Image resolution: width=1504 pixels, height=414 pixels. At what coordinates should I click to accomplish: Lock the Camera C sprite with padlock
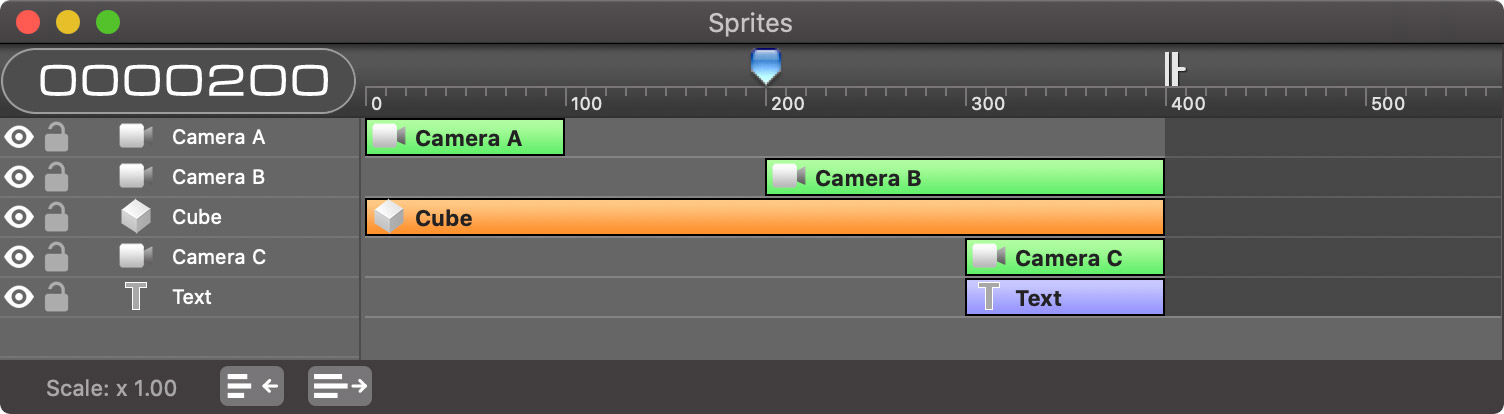tap(57, 256)
